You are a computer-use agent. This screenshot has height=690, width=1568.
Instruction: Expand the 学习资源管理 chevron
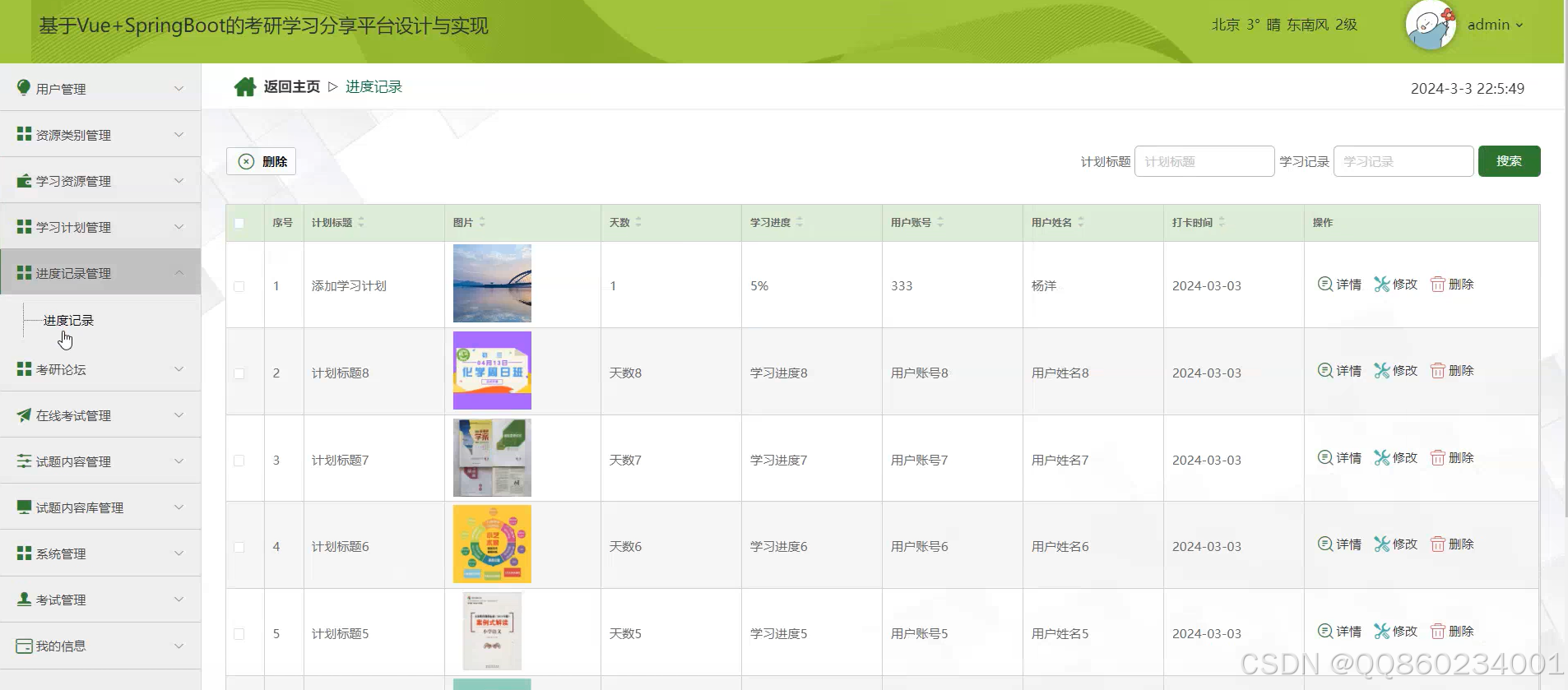[179, 180]
